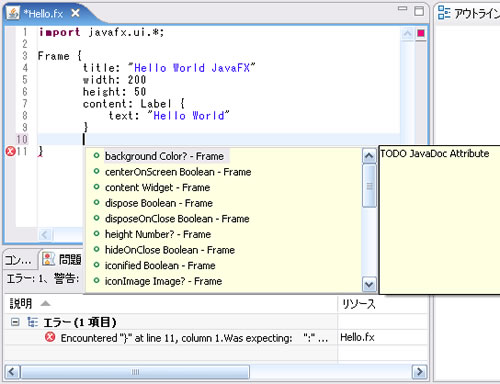Minimize the editor pane
Screen dimensions: 500x384
click(403, 9)
